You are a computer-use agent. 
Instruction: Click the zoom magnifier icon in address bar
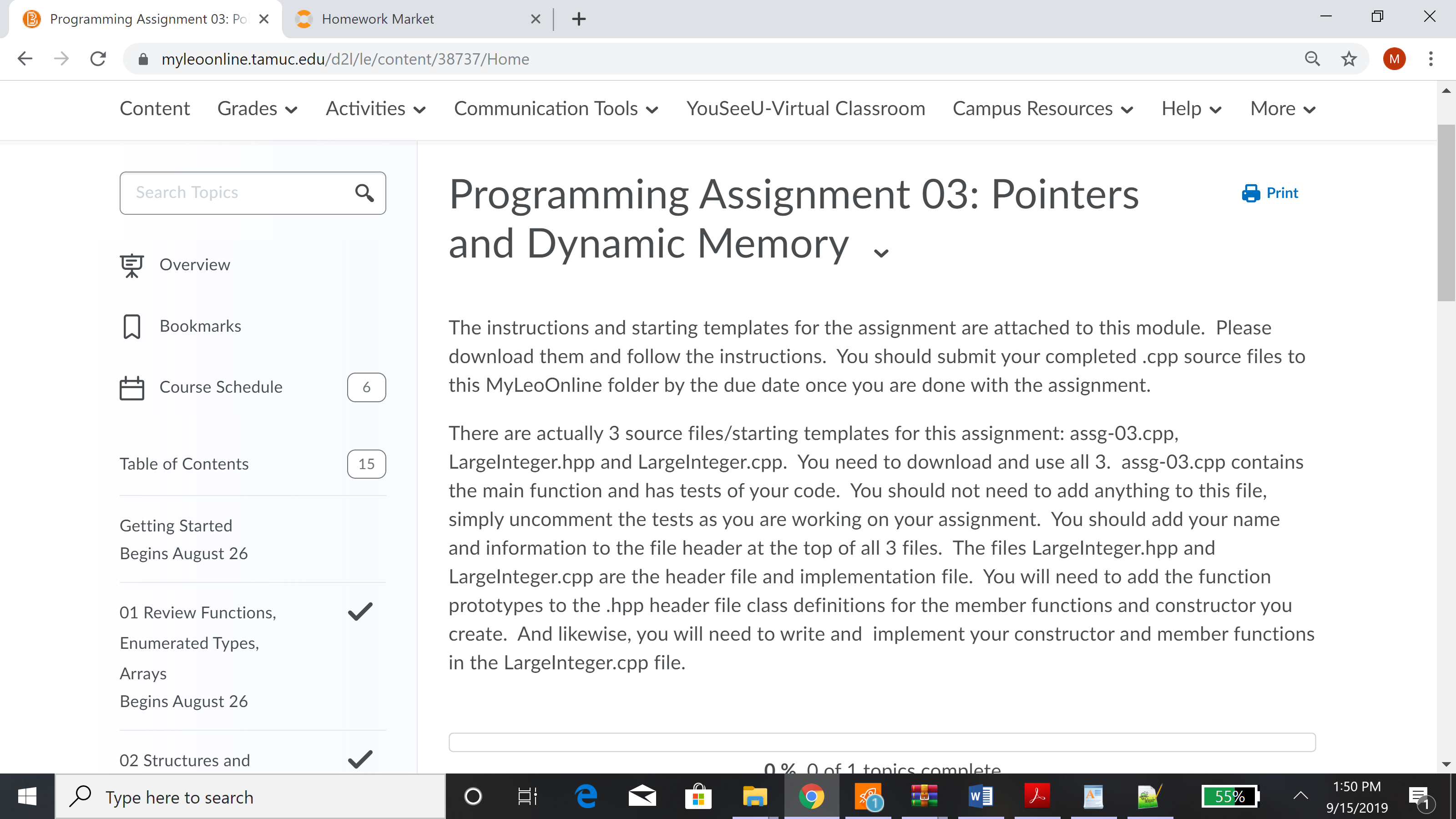click(1312, 59)
